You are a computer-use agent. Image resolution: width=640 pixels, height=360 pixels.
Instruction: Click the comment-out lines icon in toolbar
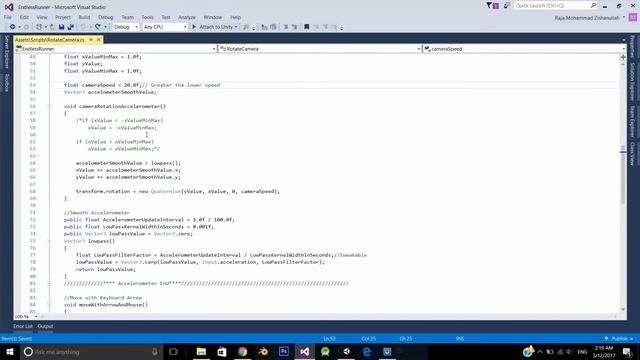point(286,27)
